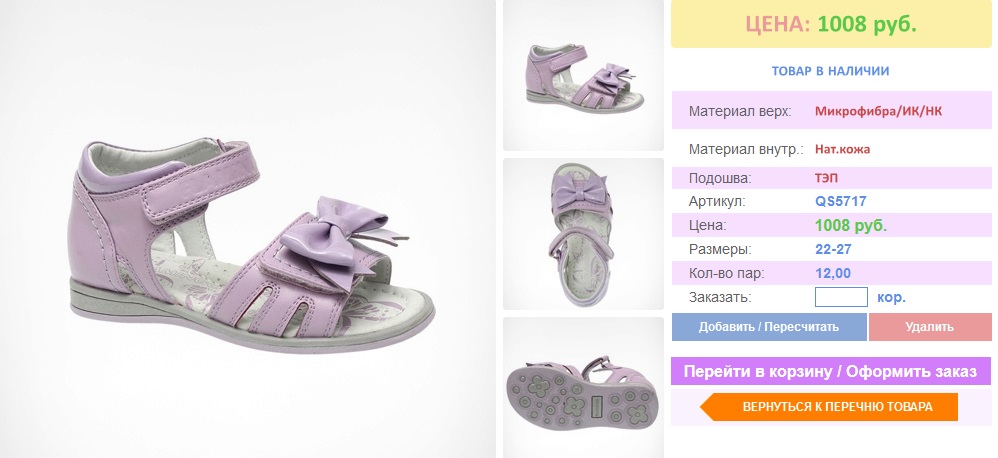Click the green 1008 руб. table price
The height and width of the screenshot is (458, 998).
point(851,225)
